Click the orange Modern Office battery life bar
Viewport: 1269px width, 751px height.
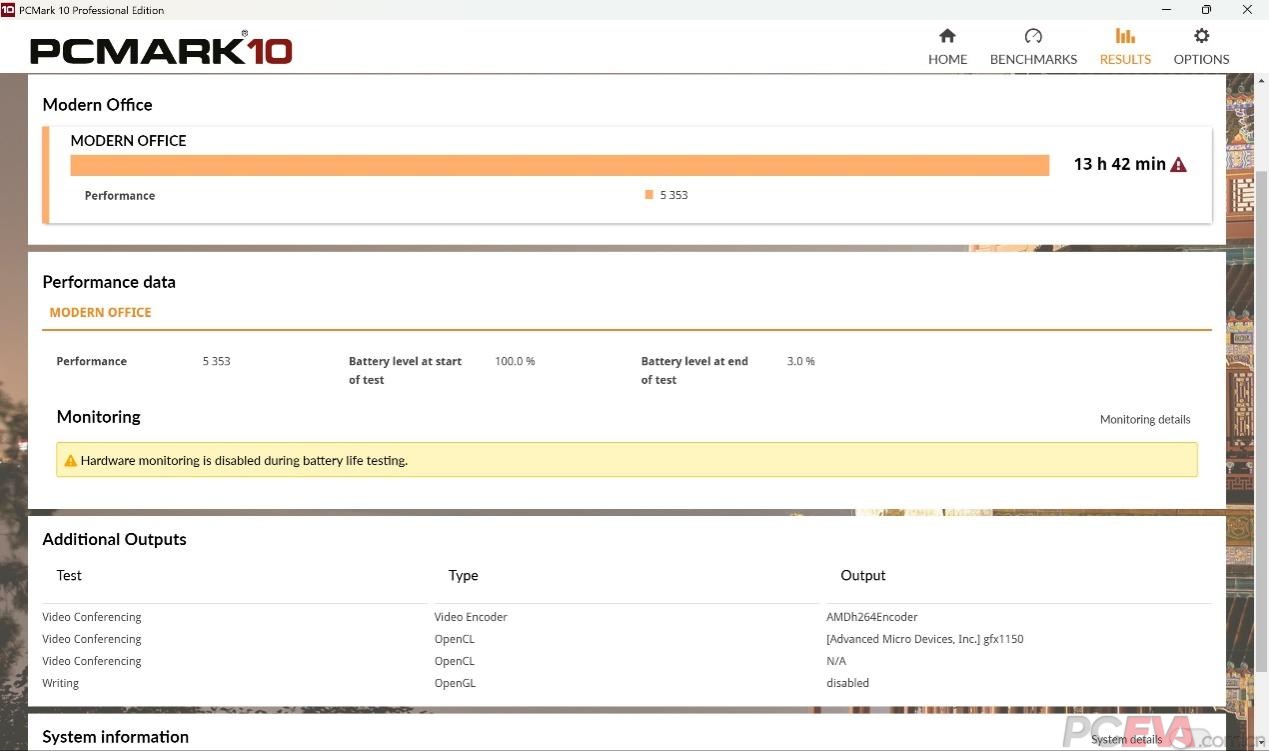click(x=559, y=166)
